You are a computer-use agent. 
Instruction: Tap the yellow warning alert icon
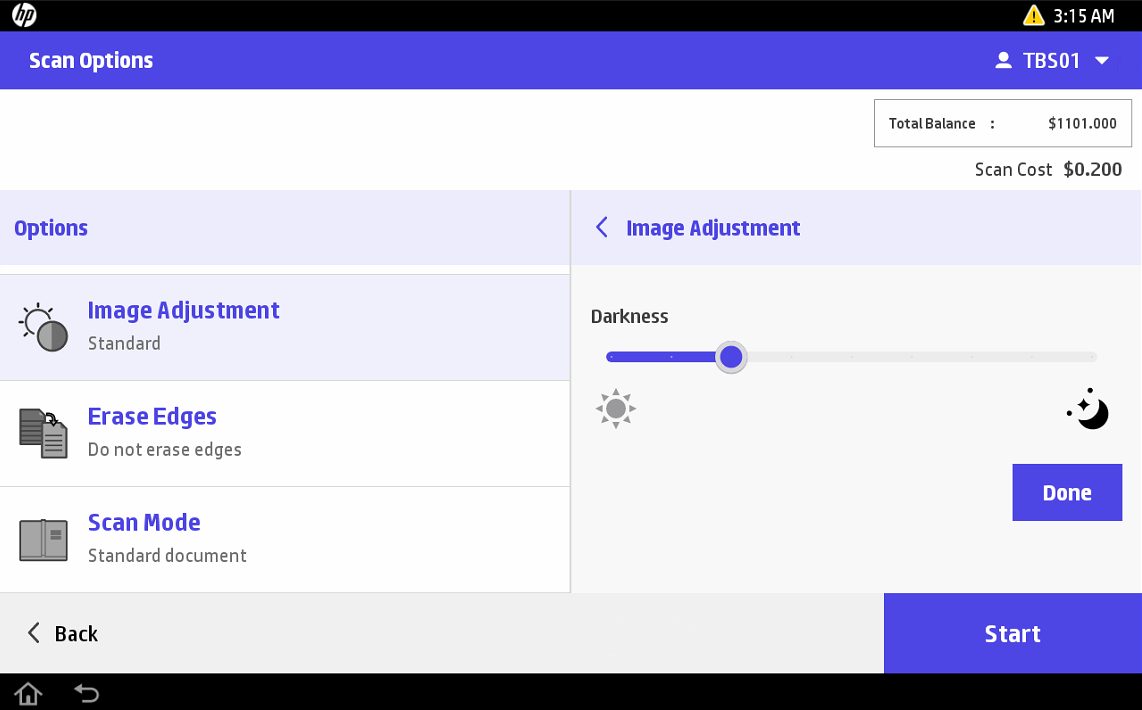1033,15
